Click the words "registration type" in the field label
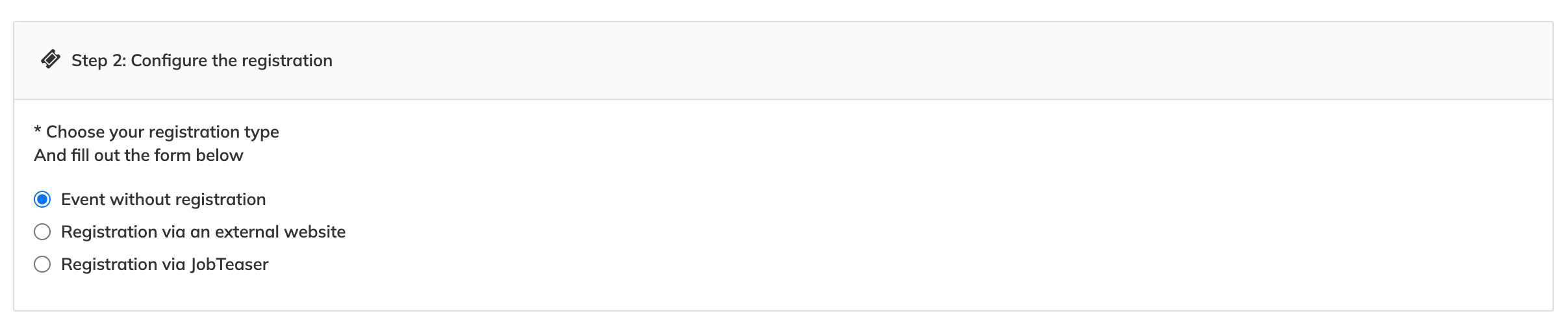The width and height of the screenshot is (1568, 331). tap(213, 132)
